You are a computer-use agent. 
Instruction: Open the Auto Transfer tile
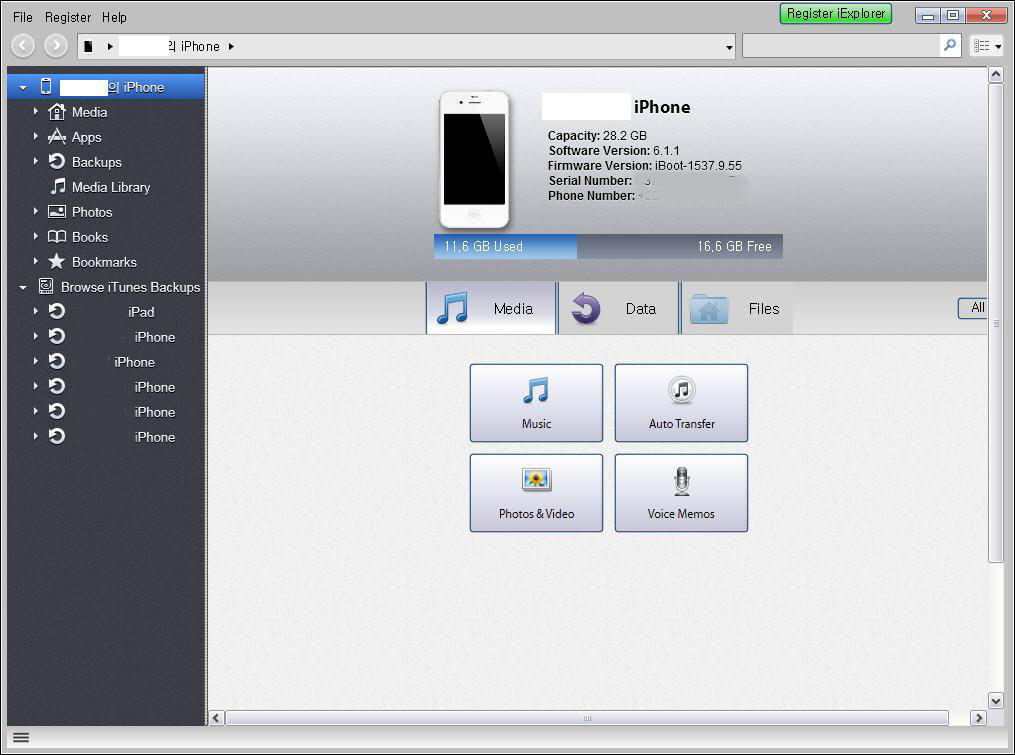pos(681,403)
